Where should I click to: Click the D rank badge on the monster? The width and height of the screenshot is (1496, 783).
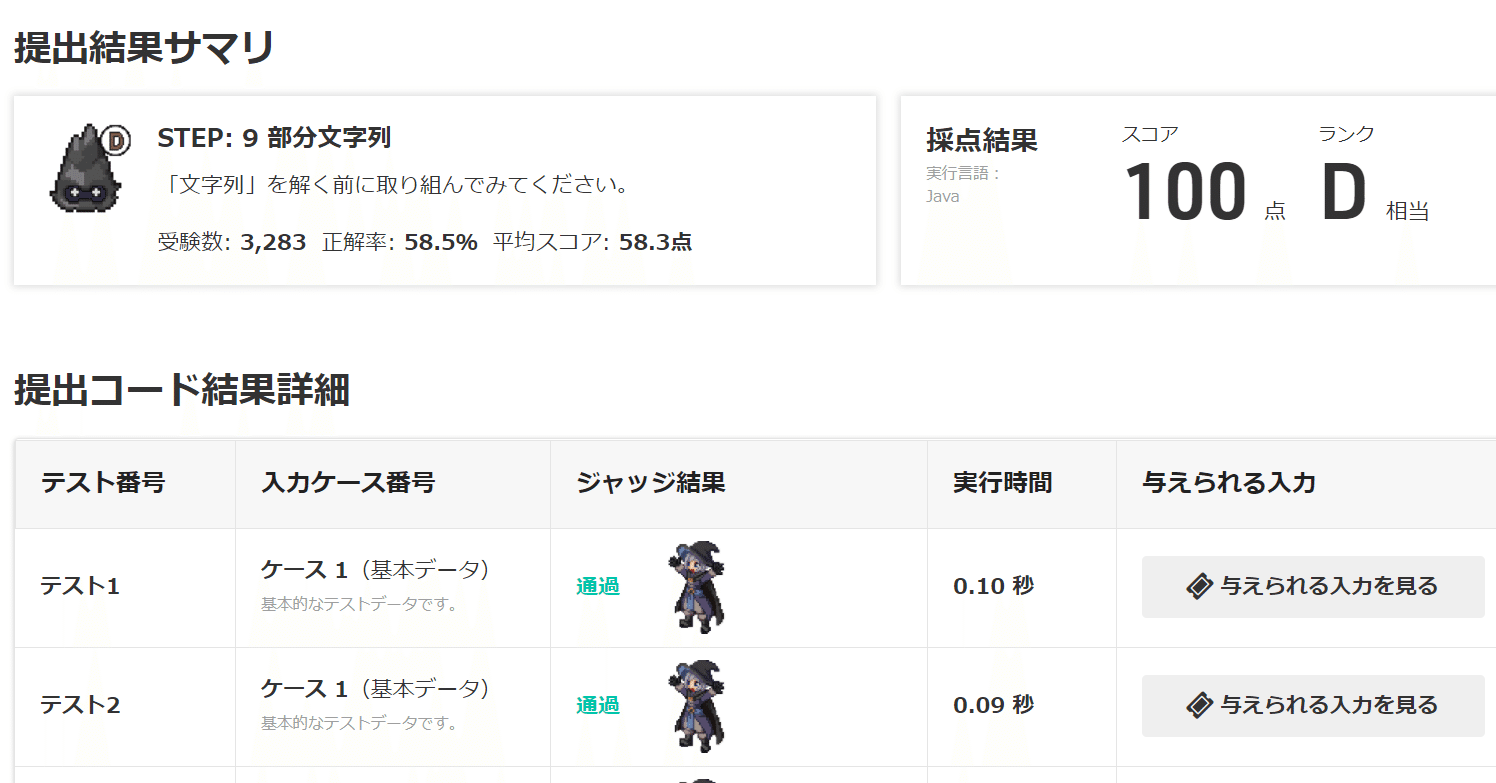click(117, 141)
